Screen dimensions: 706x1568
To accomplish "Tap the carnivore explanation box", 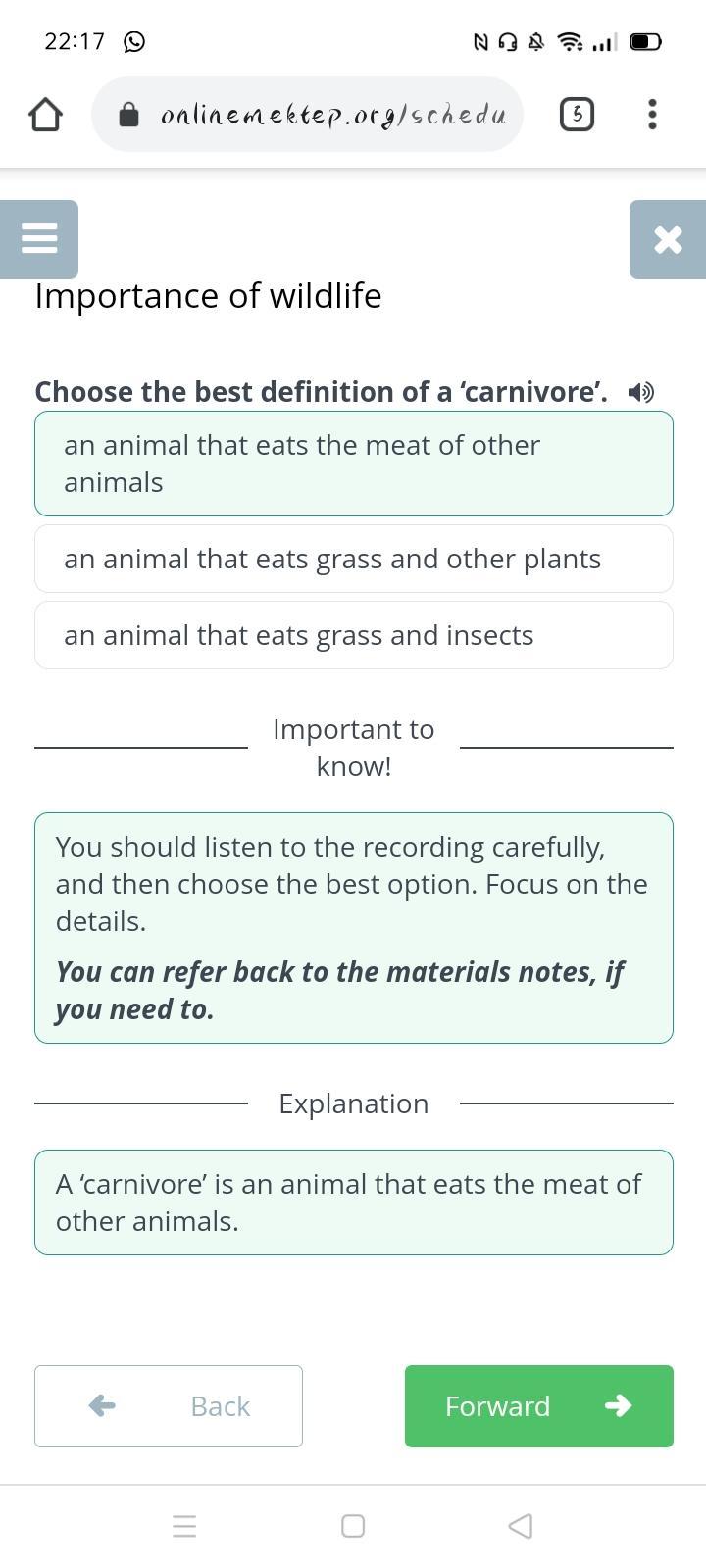I will [x=353, y=1202].
